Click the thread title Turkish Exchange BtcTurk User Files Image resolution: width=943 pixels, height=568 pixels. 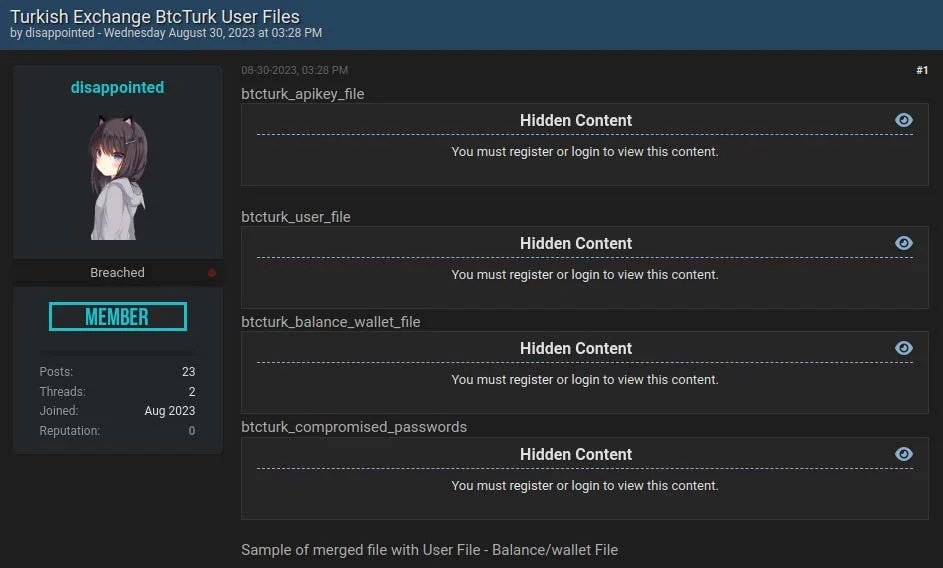(154, 16)
